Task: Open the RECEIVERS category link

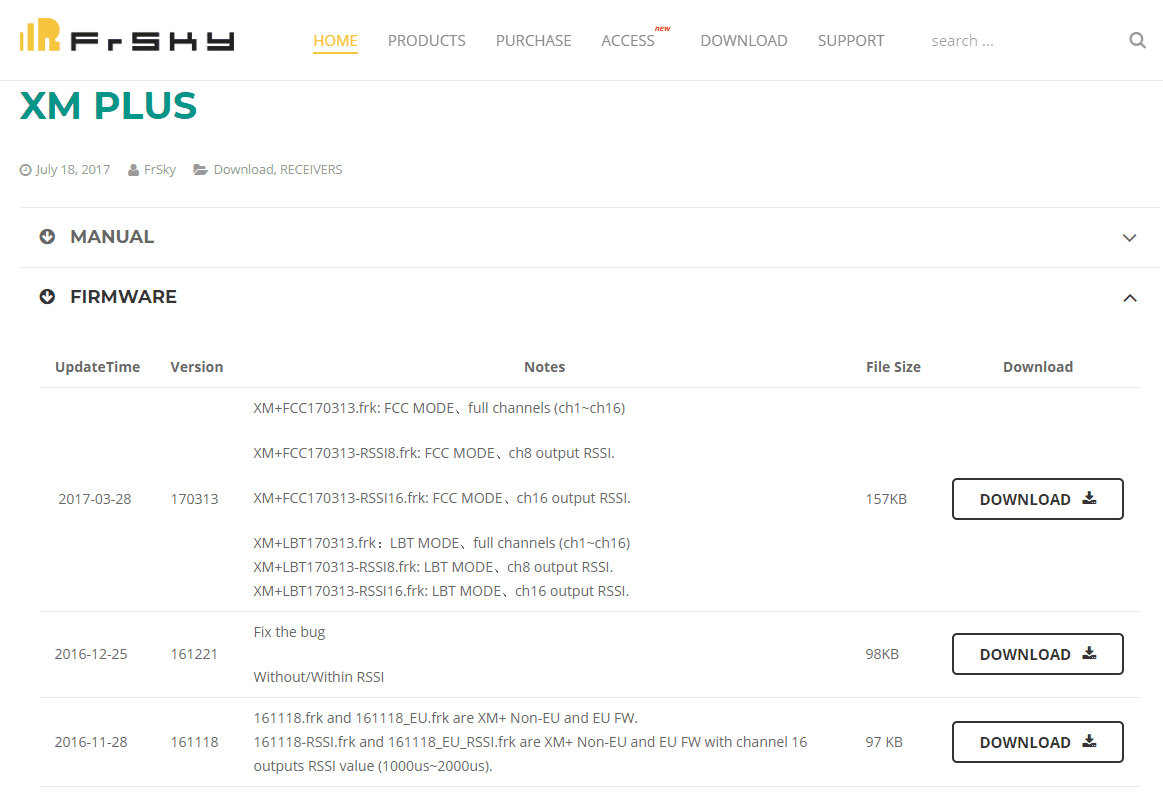Action: coord(311,170)
